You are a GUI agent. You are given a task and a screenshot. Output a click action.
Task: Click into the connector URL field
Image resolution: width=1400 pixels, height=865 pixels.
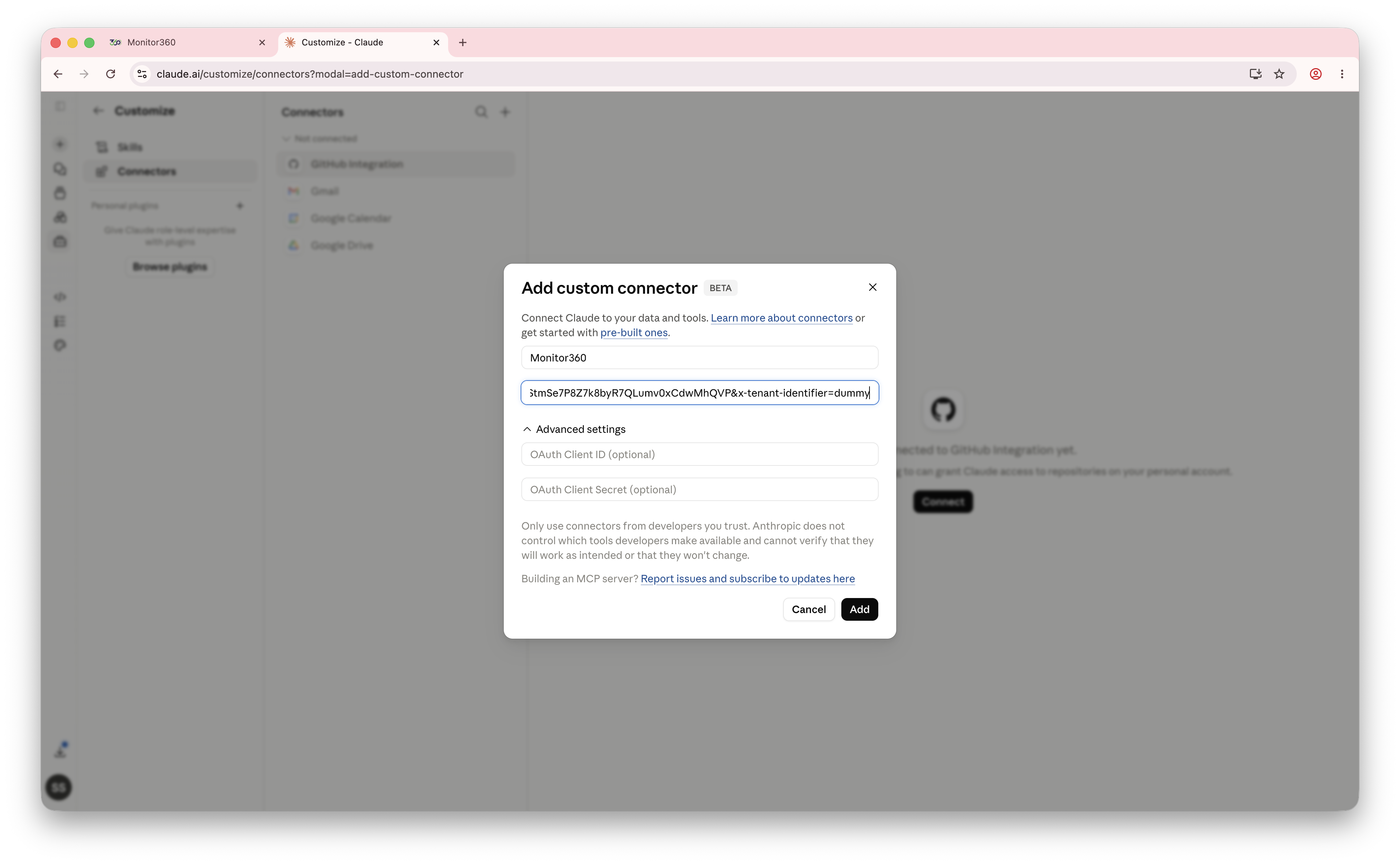click(x=699, y=393)
